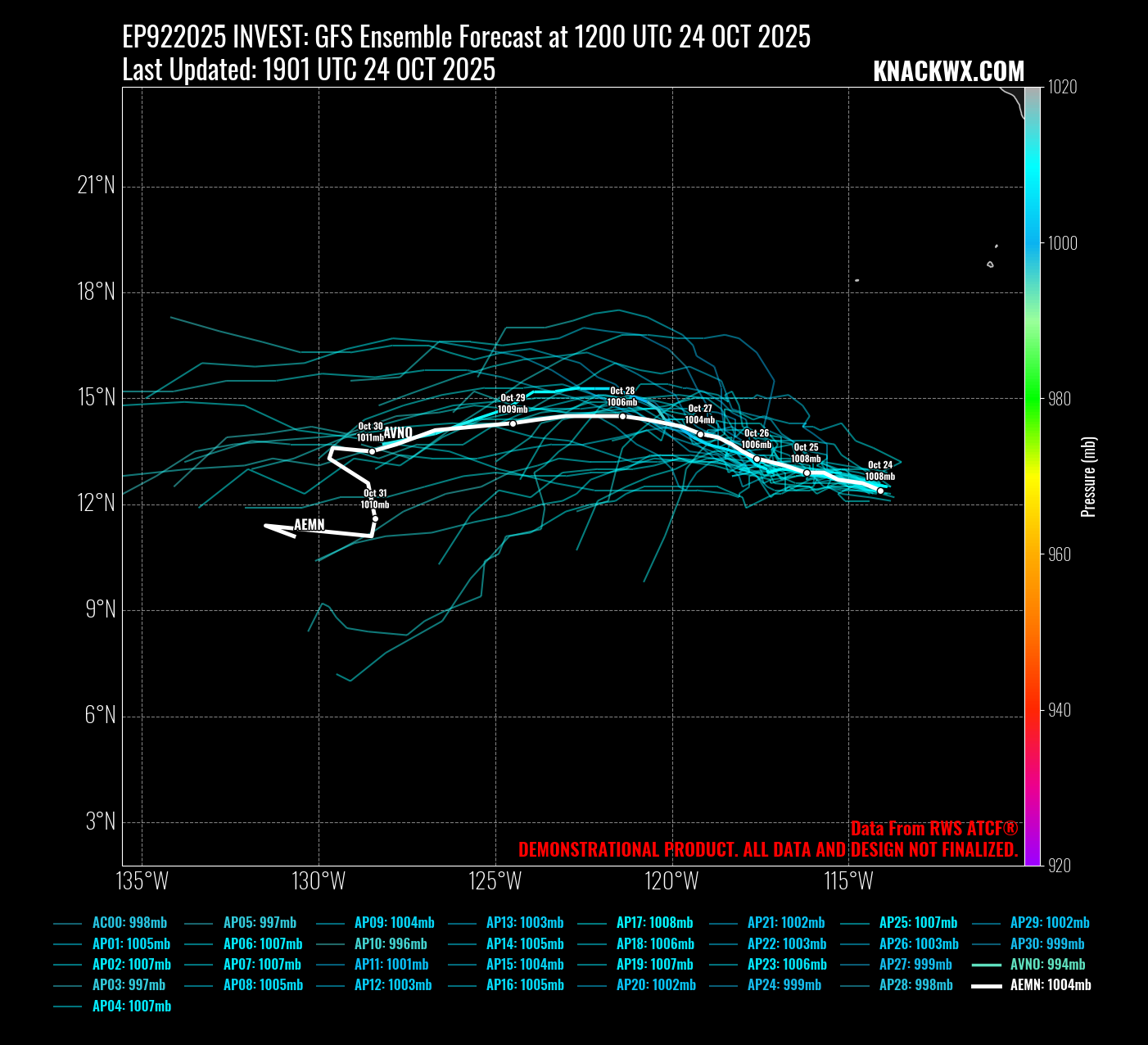
Task: Click the 1000 tick on the pressure colorbar
Action: point(1063,243)
